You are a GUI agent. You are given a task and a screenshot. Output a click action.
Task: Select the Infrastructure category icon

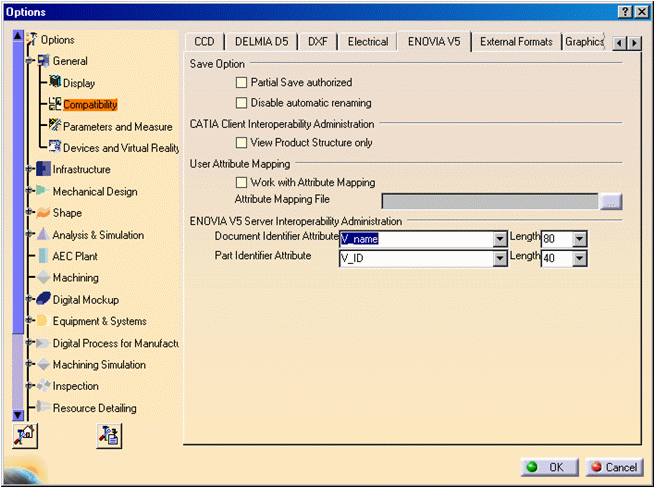point(43,169)
